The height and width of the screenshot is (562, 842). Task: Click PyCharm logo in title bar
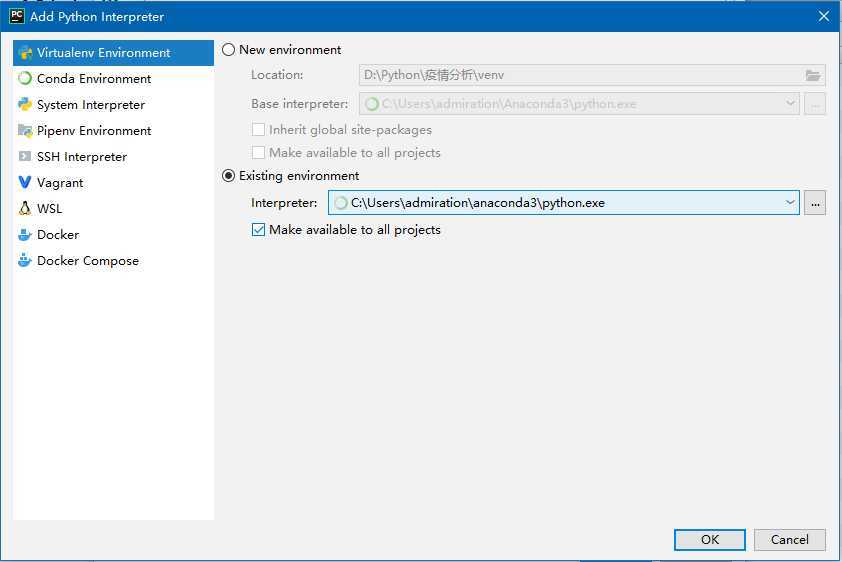[x=17, y=16]
